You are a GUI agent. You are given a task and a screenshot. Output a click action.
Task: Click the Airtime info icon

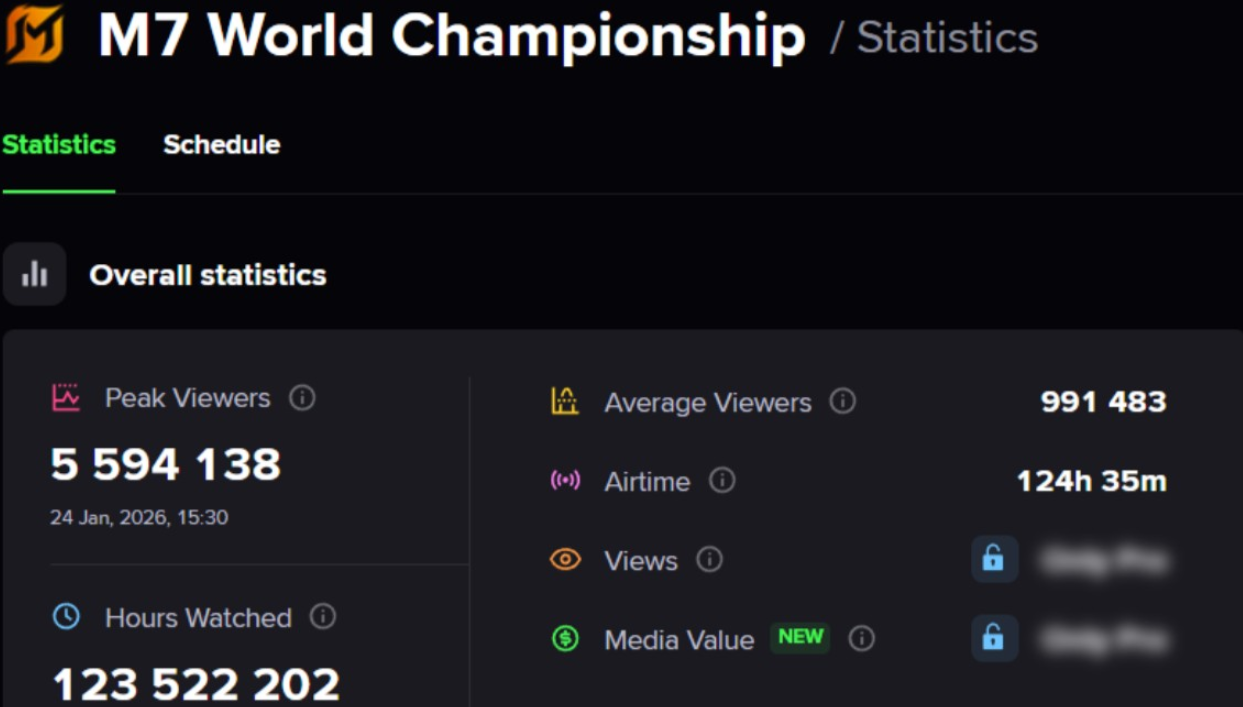pyautogui.click(x=722, y=481)
